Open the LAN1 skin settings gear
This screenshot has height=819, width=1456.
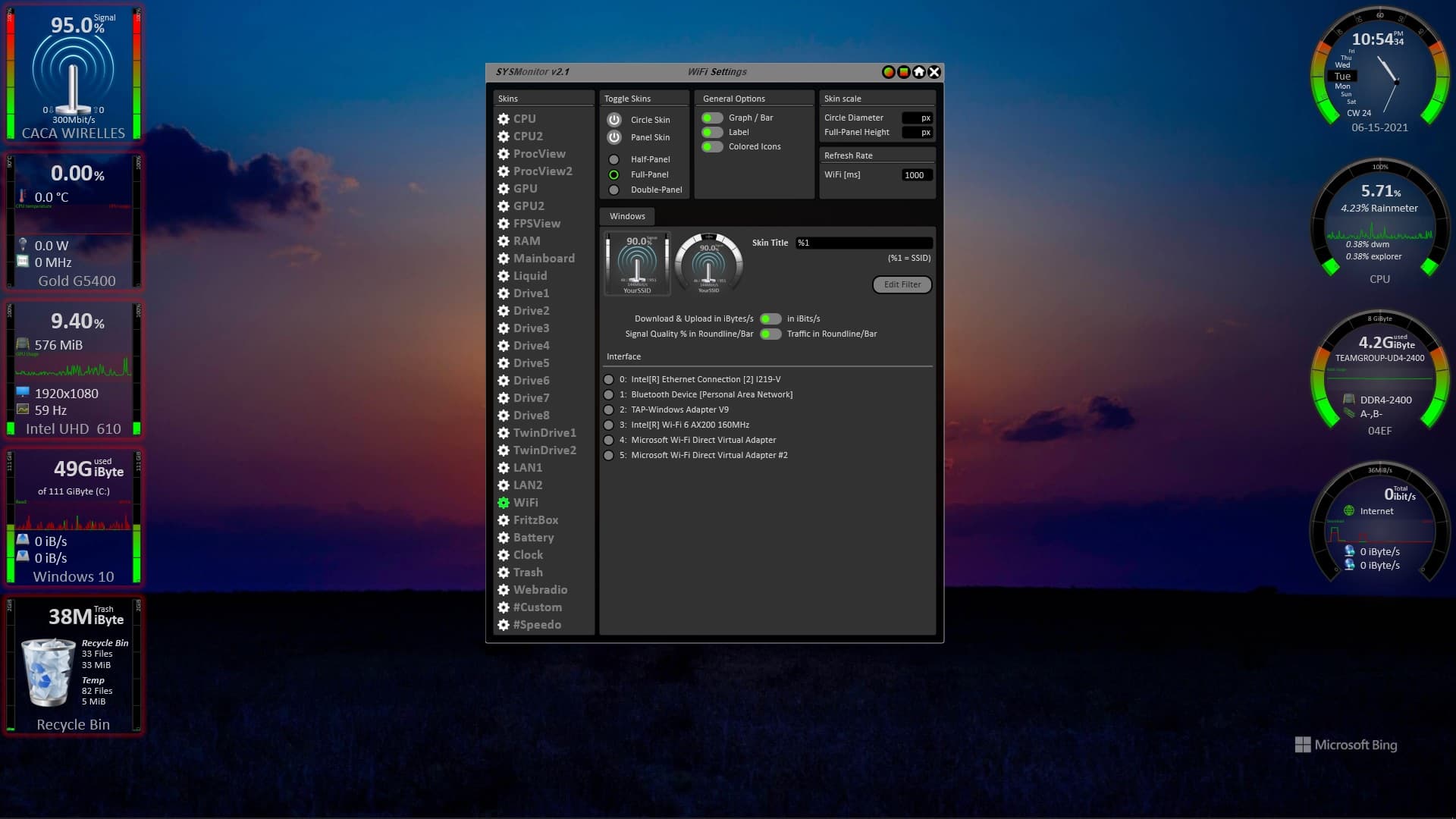pos(504,468)
